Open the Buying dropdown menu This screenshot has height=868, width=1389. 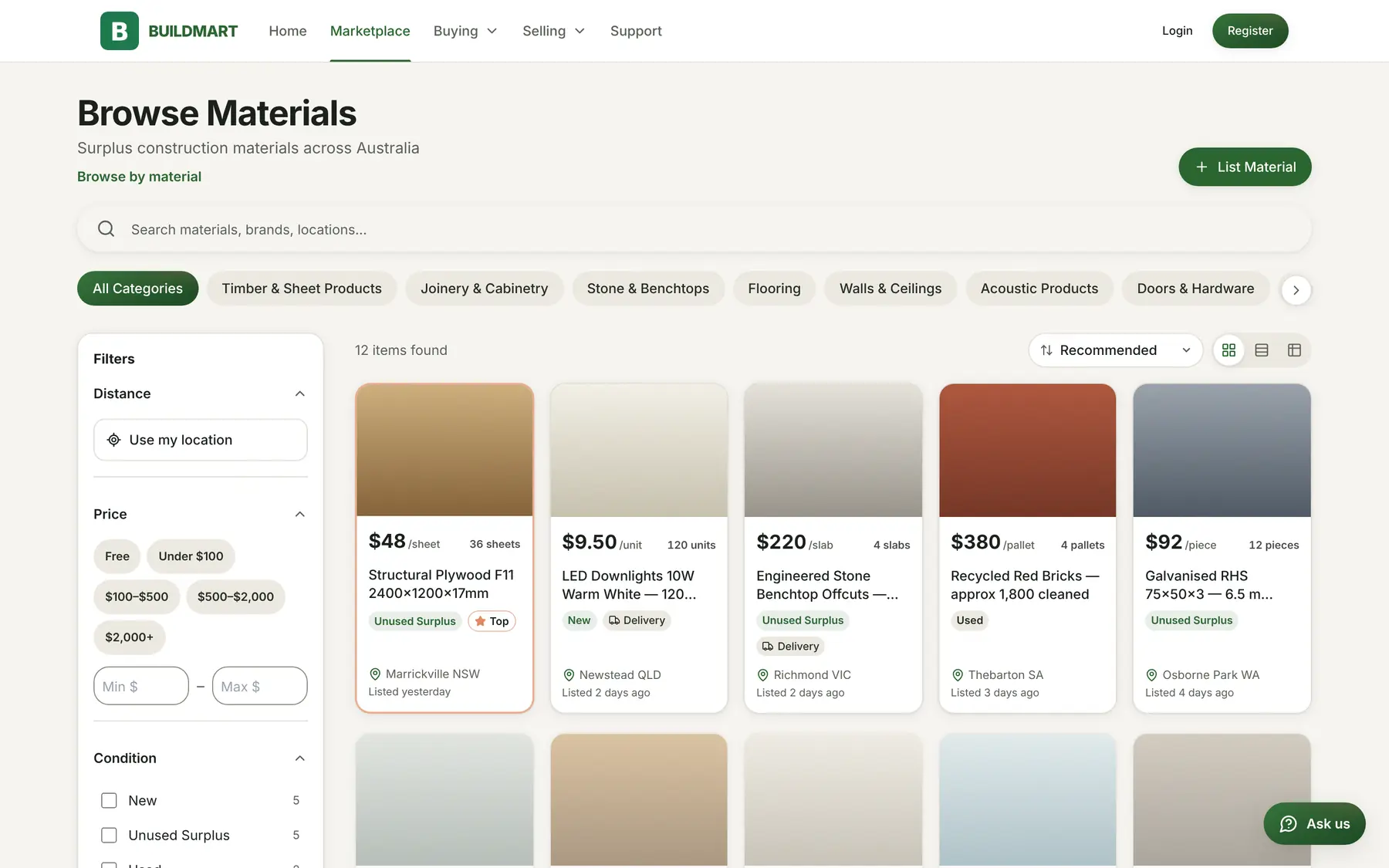click(465, 31)
